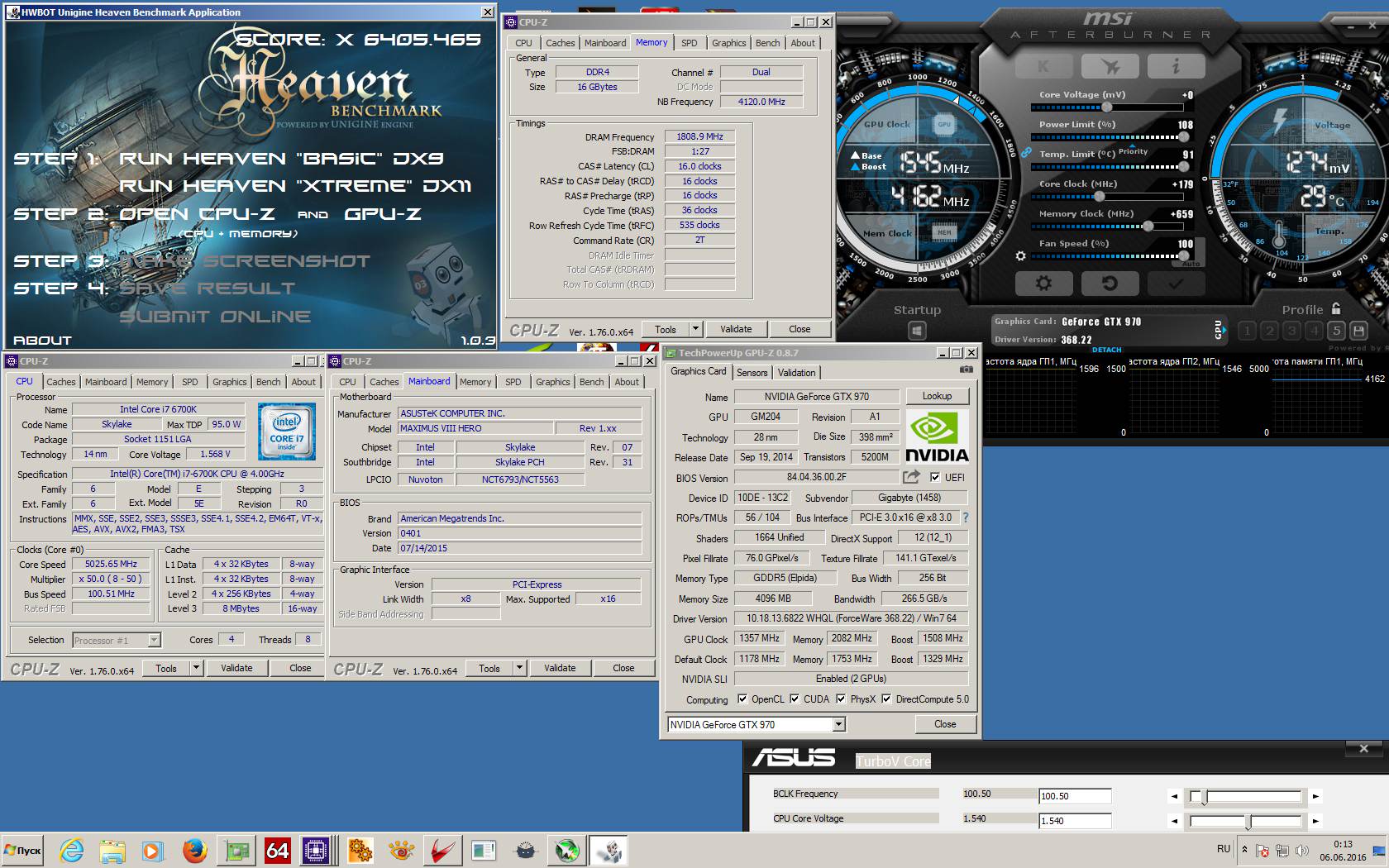
Task: Click CPU Core Voltage increase arrow in TurboV
Action: pyautogui.click(x=1315, y=821)
